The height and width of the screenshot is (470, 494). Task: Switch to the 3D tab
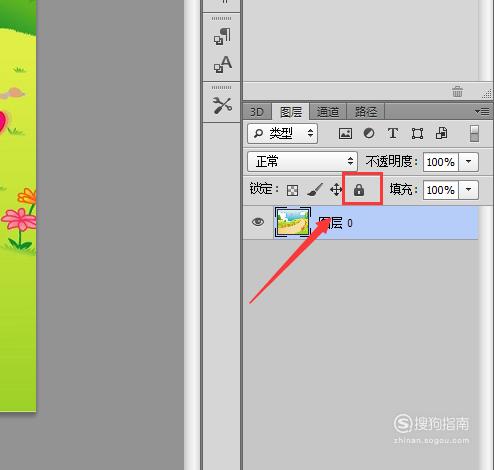(257, 112)
